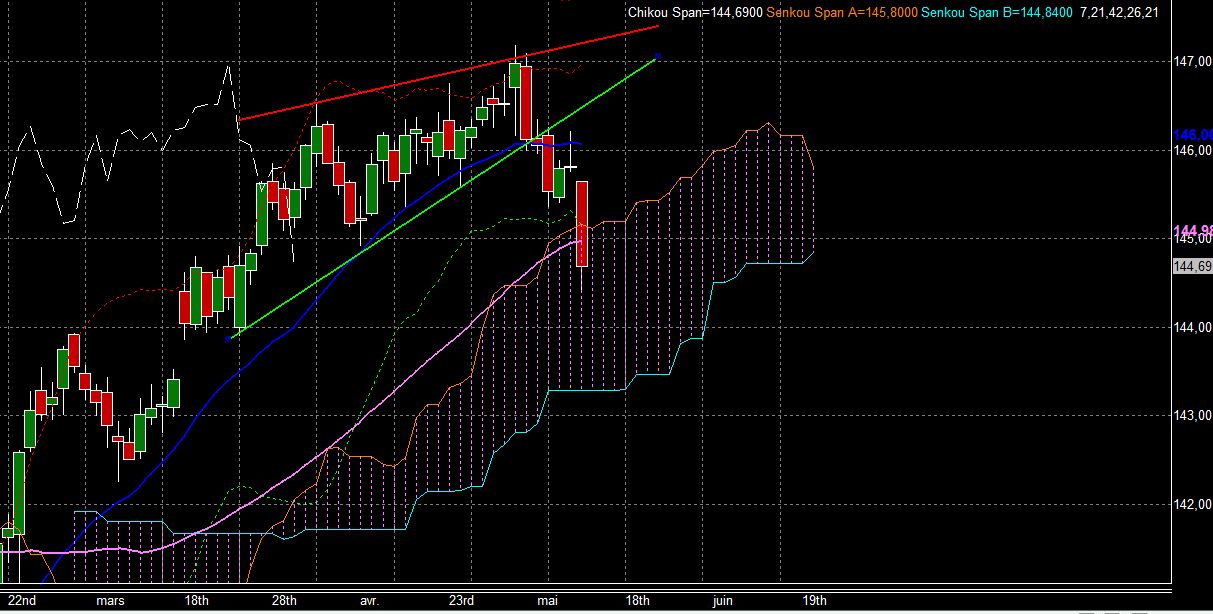Grab the blue handle at green line's upper end
The width and height of the screenshot is (1213, 614).
click(657, 57)
